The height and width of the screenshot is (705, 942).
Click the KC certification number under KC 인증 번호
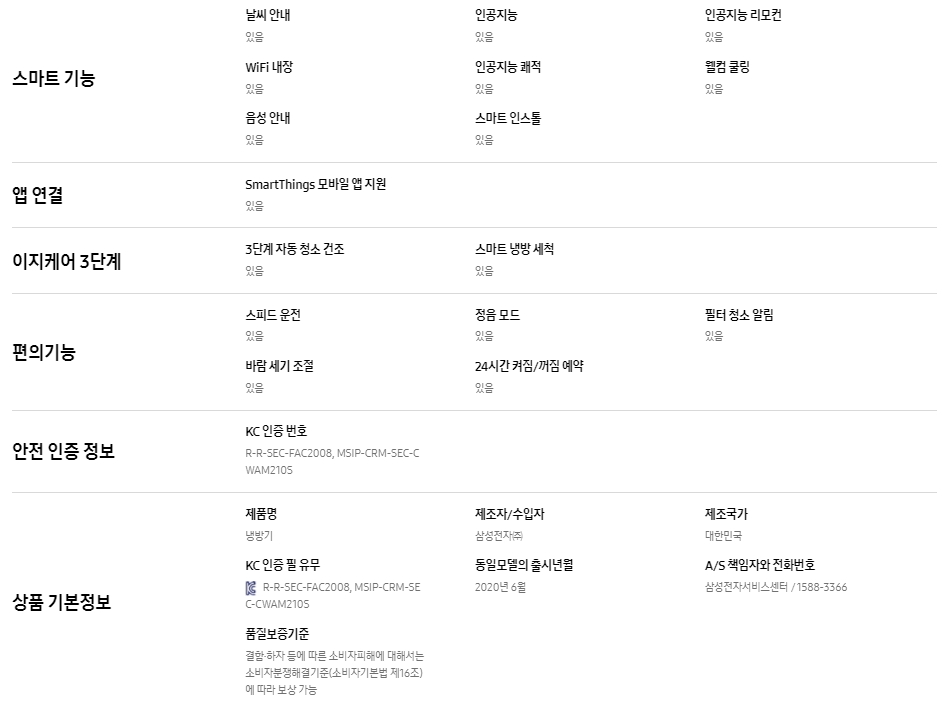332,461
